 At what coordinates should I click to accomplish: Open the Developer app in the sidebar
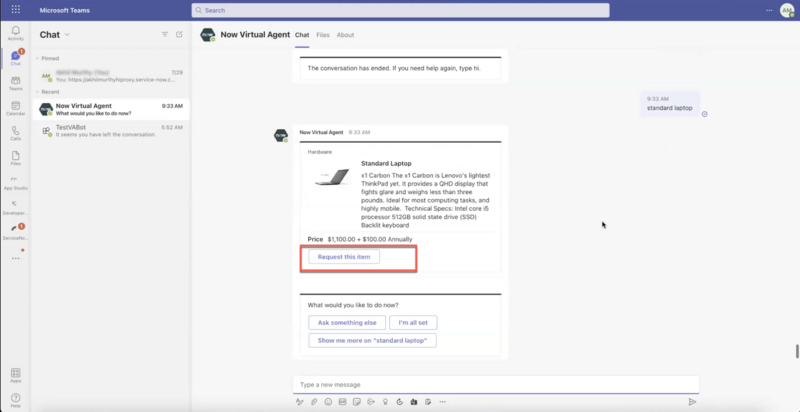click(15, 208)
